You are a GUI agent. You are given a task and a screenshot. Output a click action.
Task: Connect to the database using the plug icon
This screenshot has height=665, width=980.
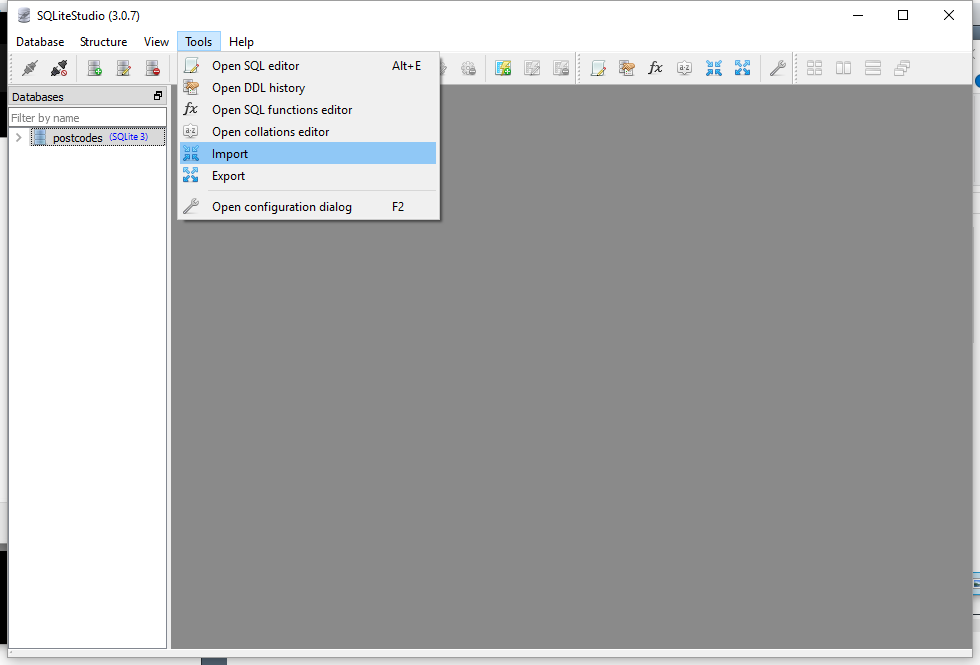coord(28,68)
